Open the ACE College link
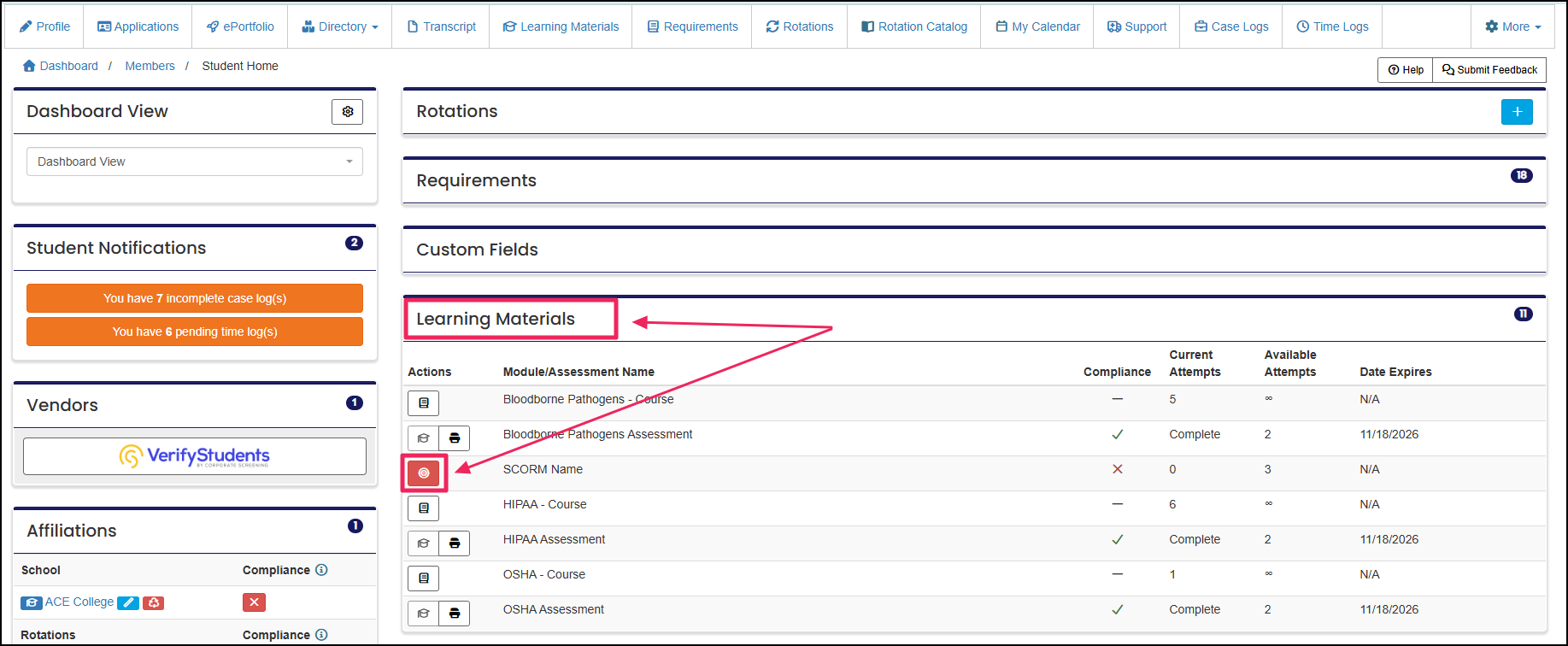The width and height of the screenshot is (1568, 646). pyautogui.click(x=79, y=602)
